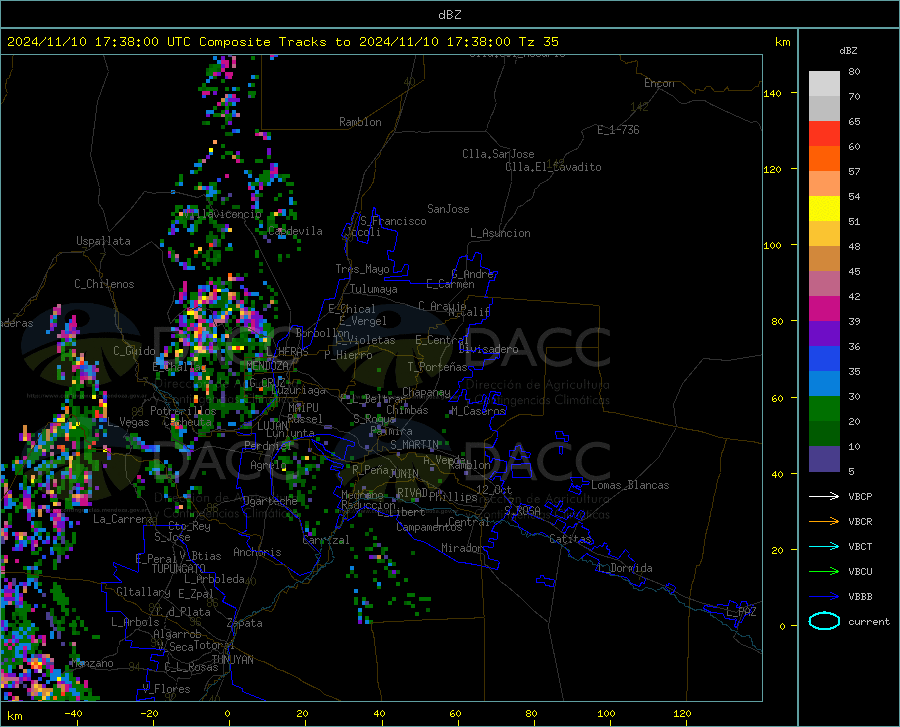
Task: Click the orange VBCR arrow legend icon
Action: tap(824, 522)
